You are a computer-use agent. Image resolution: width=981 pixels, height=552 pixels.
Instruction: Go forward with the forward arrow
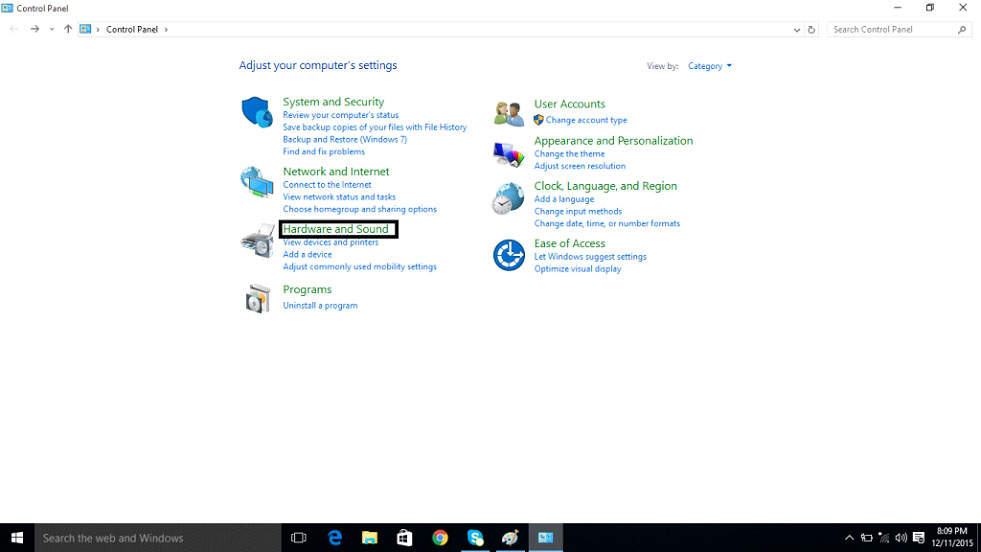(35, 29)
